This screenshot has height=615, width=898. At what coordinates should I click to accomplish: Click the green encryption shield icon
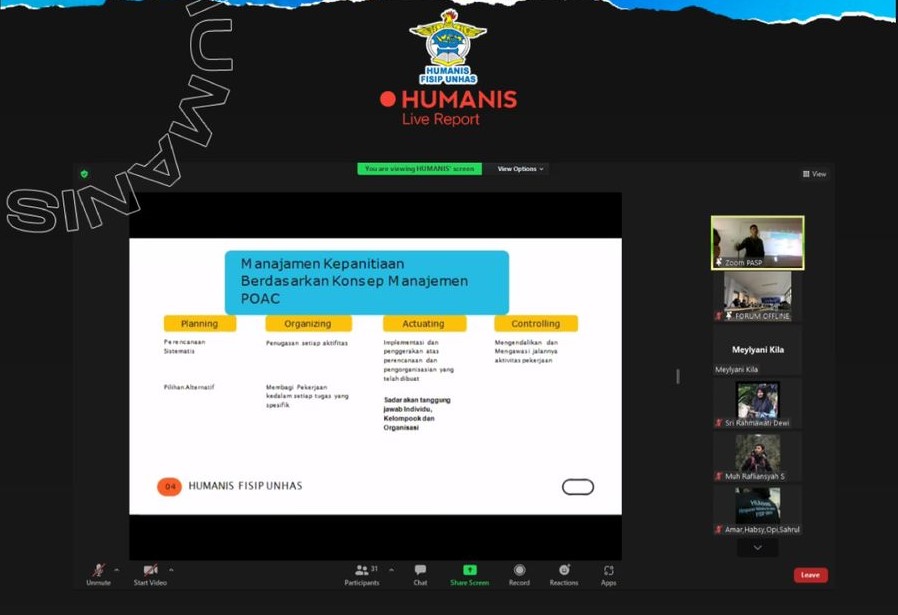point(85,174)
